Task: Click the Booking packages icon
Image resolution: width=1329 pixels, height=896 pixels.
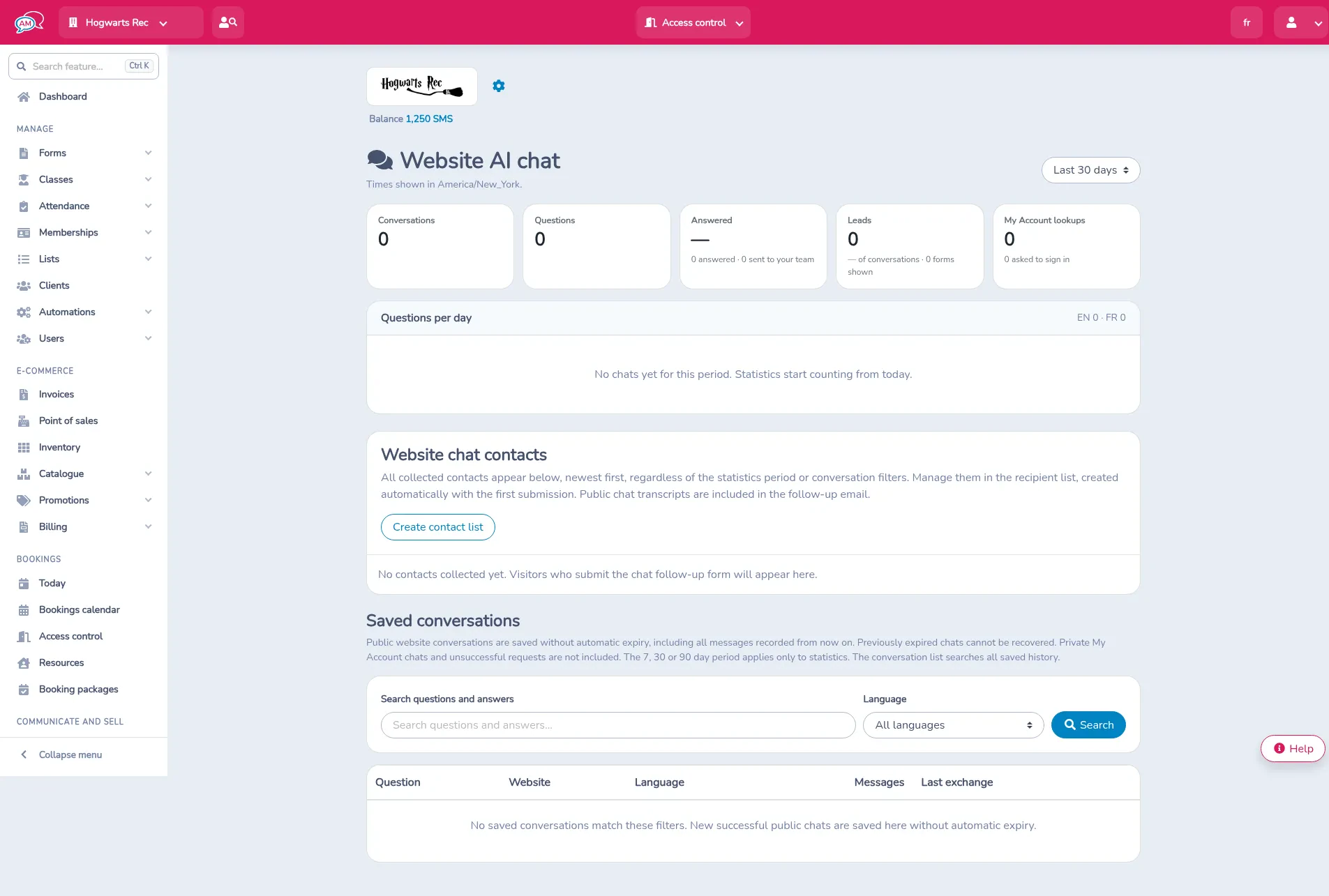Action: pos(24,690)
